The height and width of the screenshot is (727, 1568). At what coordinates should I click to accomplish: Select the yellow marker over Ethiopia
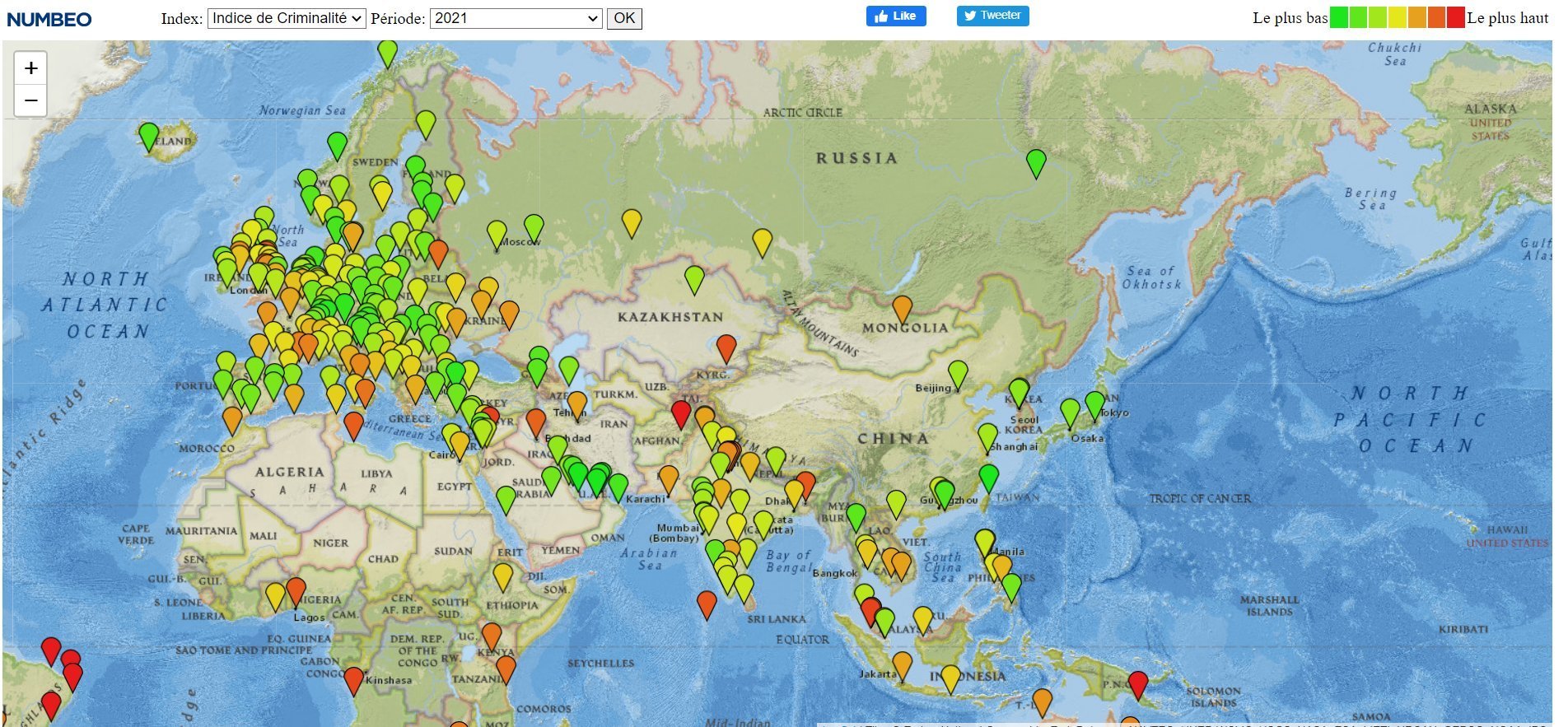click(x=503, y=576)
